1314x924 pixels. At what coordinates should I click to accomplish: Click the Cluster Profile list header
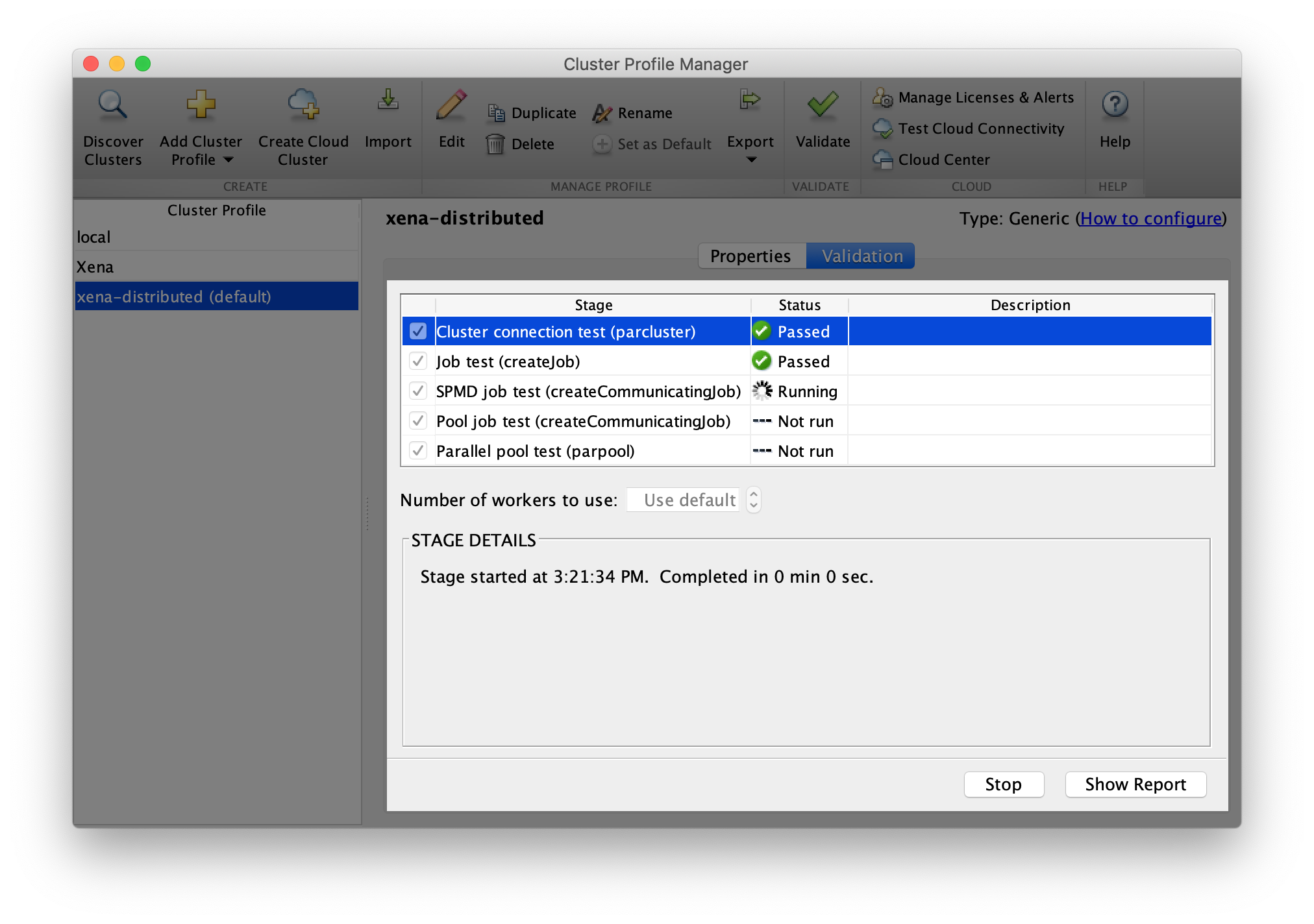point(216,210)
